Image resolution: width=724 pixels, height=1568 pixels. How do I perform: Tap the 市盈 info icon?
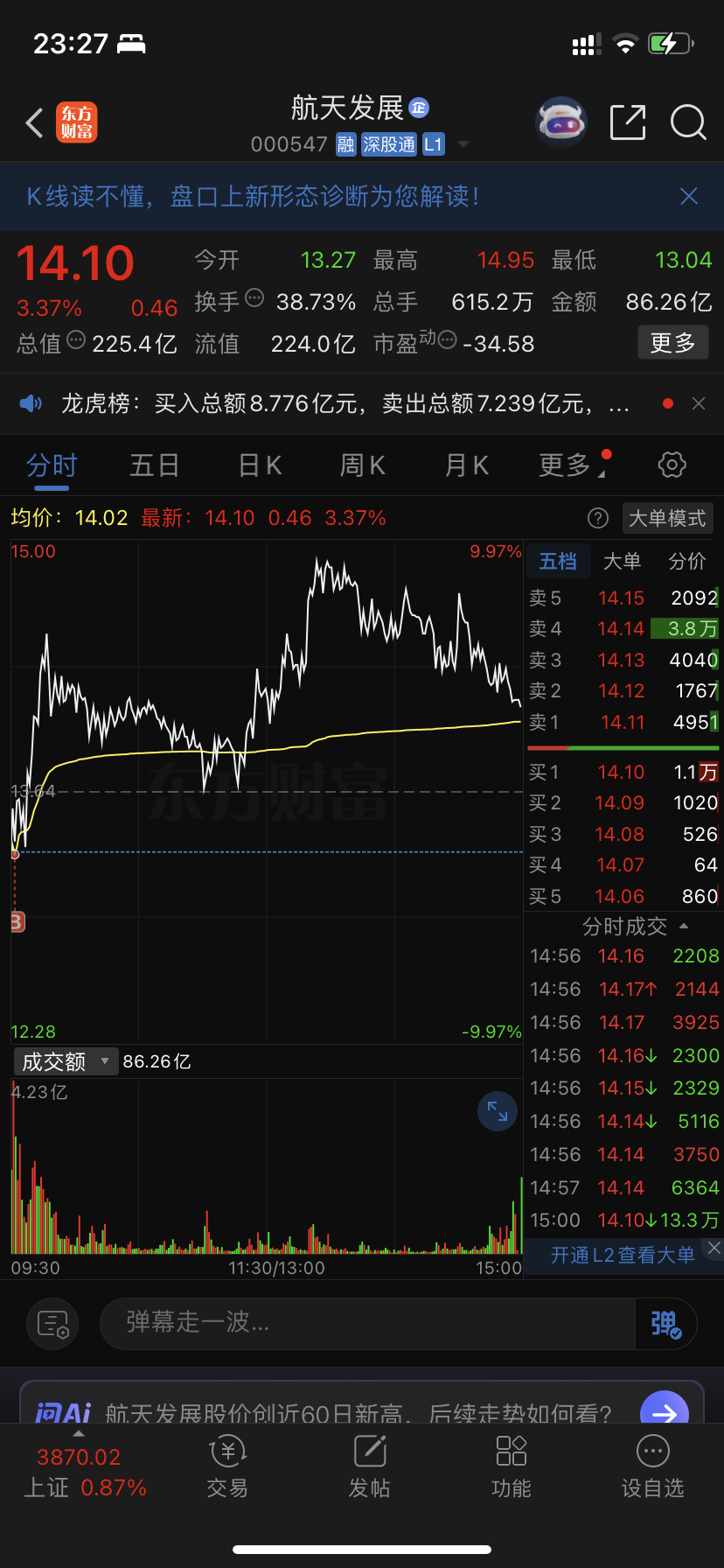447,339
